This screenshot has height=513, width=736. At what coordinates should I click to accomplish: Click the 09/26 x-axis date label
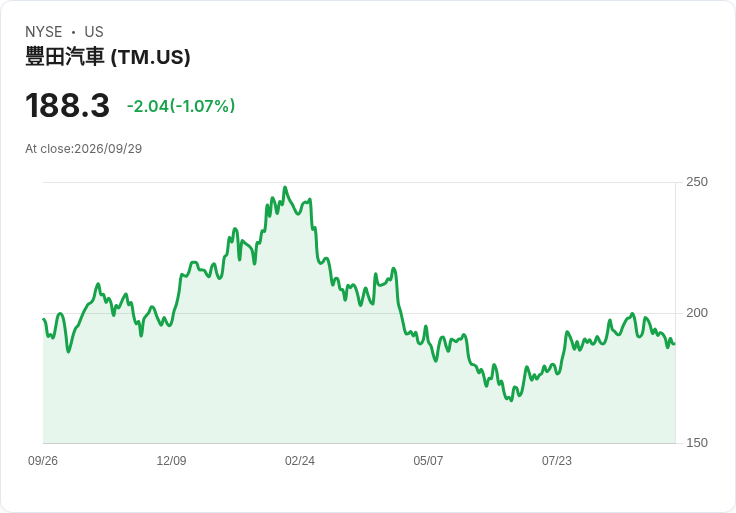point(43,461)
